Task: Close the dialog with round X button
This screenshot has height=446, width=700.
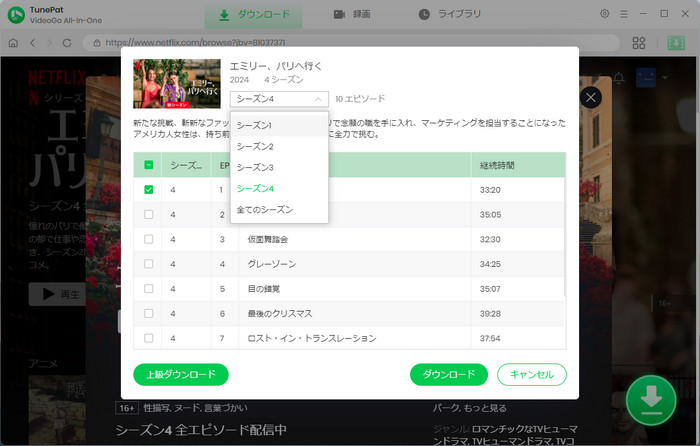Action: tap(591, 98)
